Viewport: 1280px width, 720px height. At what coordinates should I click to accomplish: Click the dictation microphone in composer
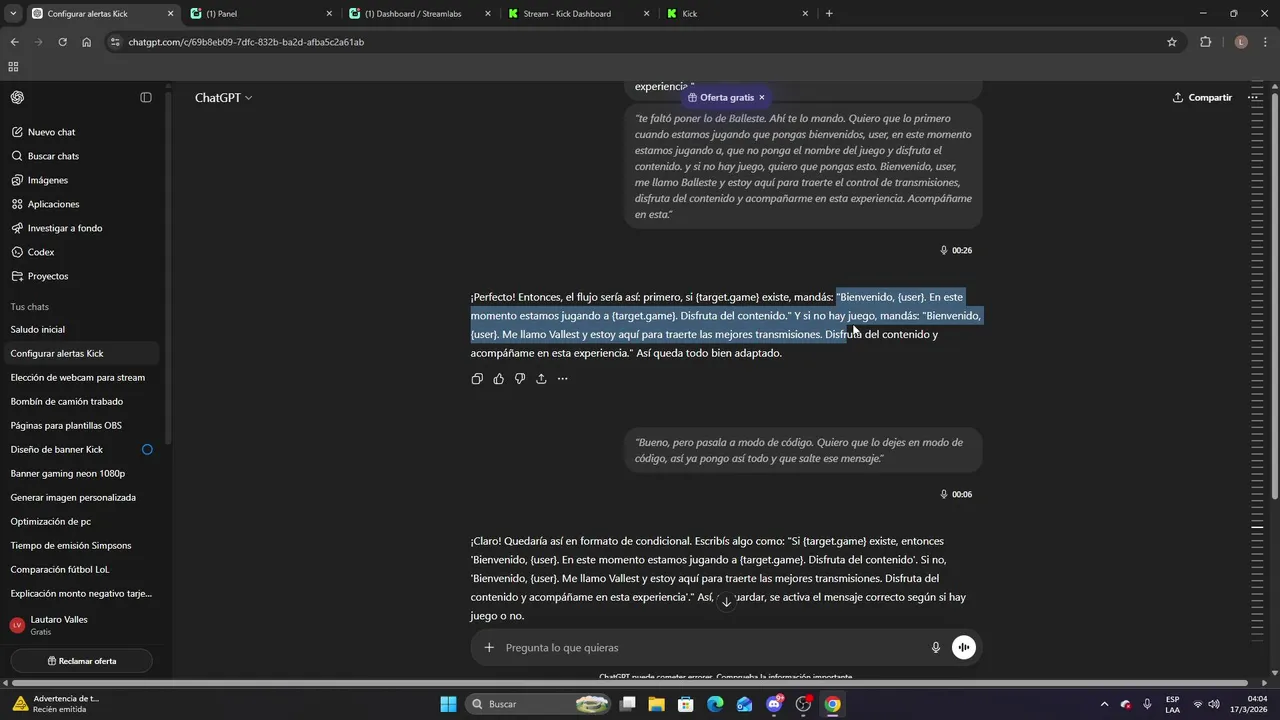[936, 647]
